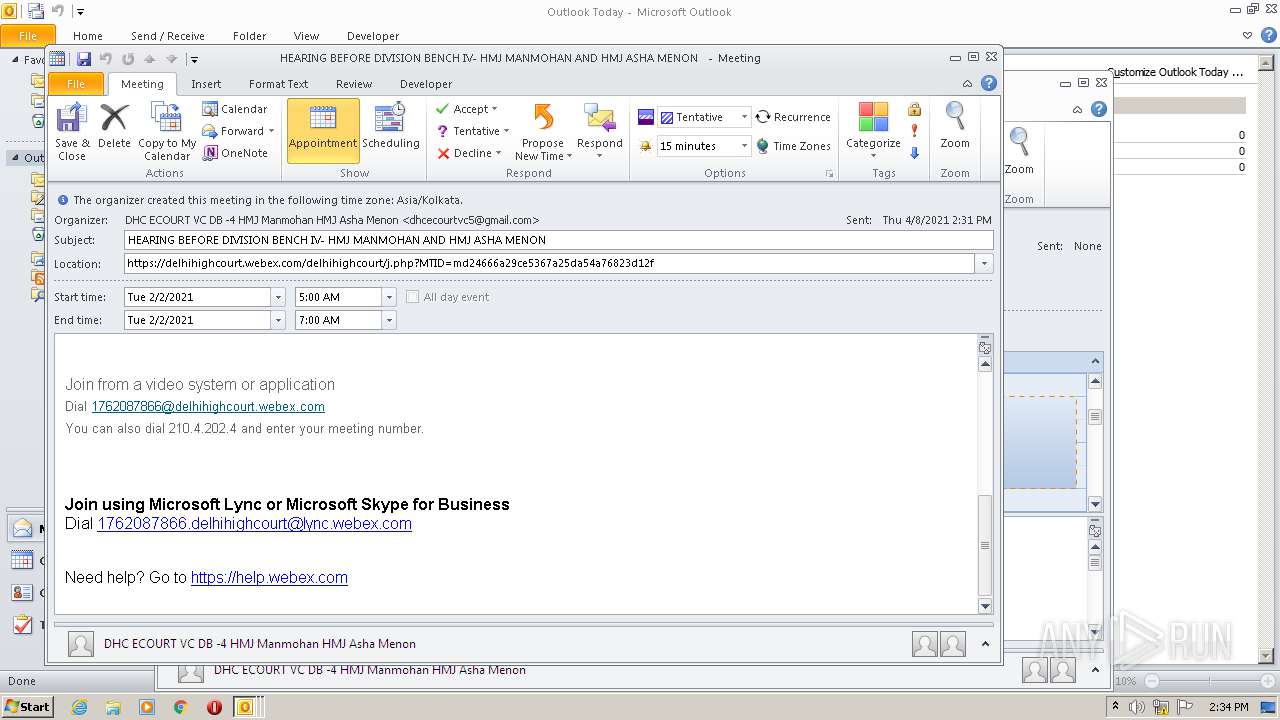Viewport: 1280px width, 720px height.
Task: Open the Send / Receive tab in Outlook
Action: tap(168, 36)
